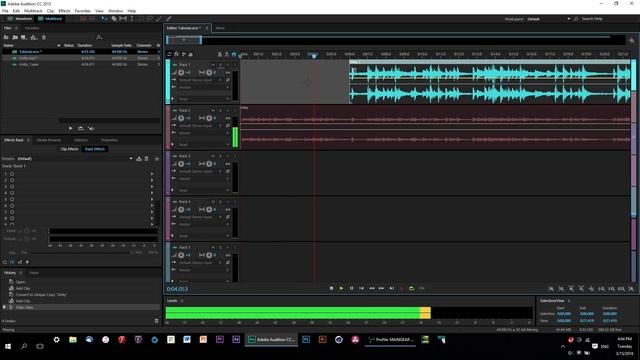Toggle power for effect slot 2
The image size is (640, 360).
coord(12,180)
